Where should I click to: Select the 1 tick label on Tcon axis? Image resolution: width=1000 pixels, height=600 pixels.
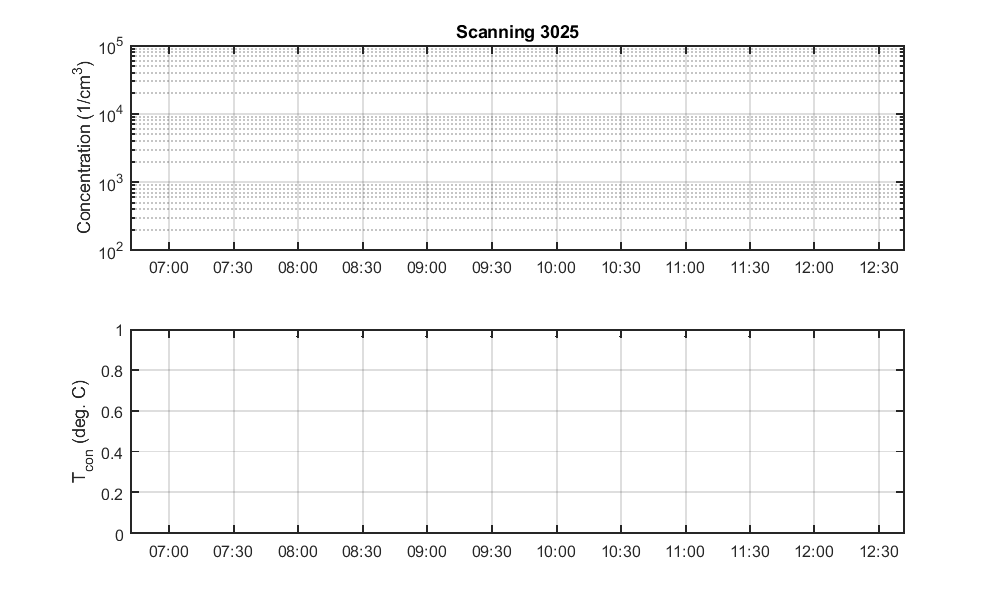(119, 330)
